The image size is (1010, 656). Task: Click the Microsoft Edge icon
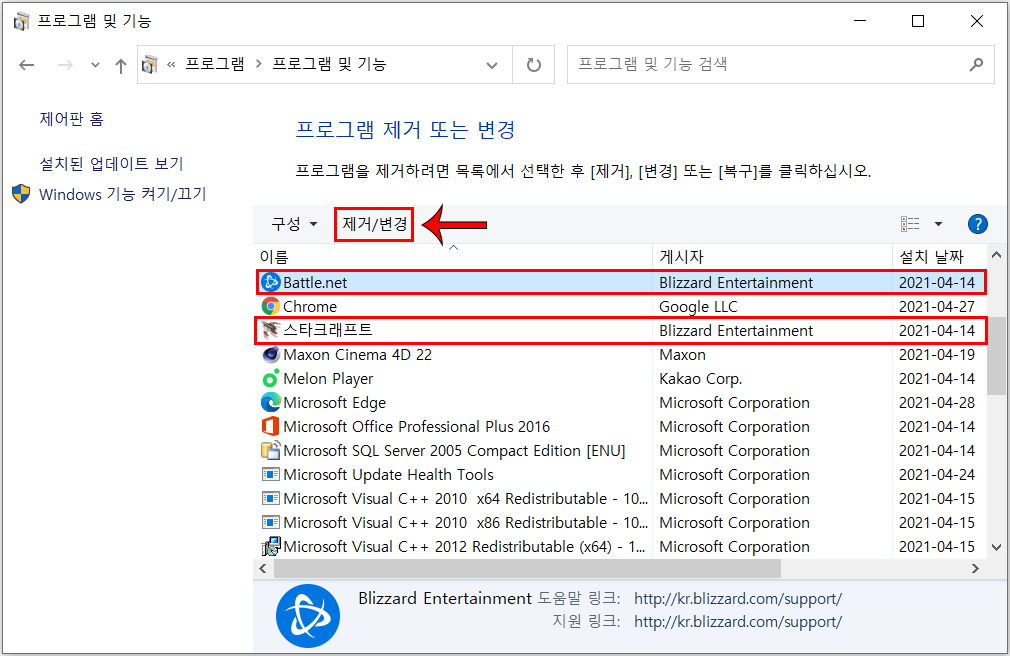click(x=271, y=402)
